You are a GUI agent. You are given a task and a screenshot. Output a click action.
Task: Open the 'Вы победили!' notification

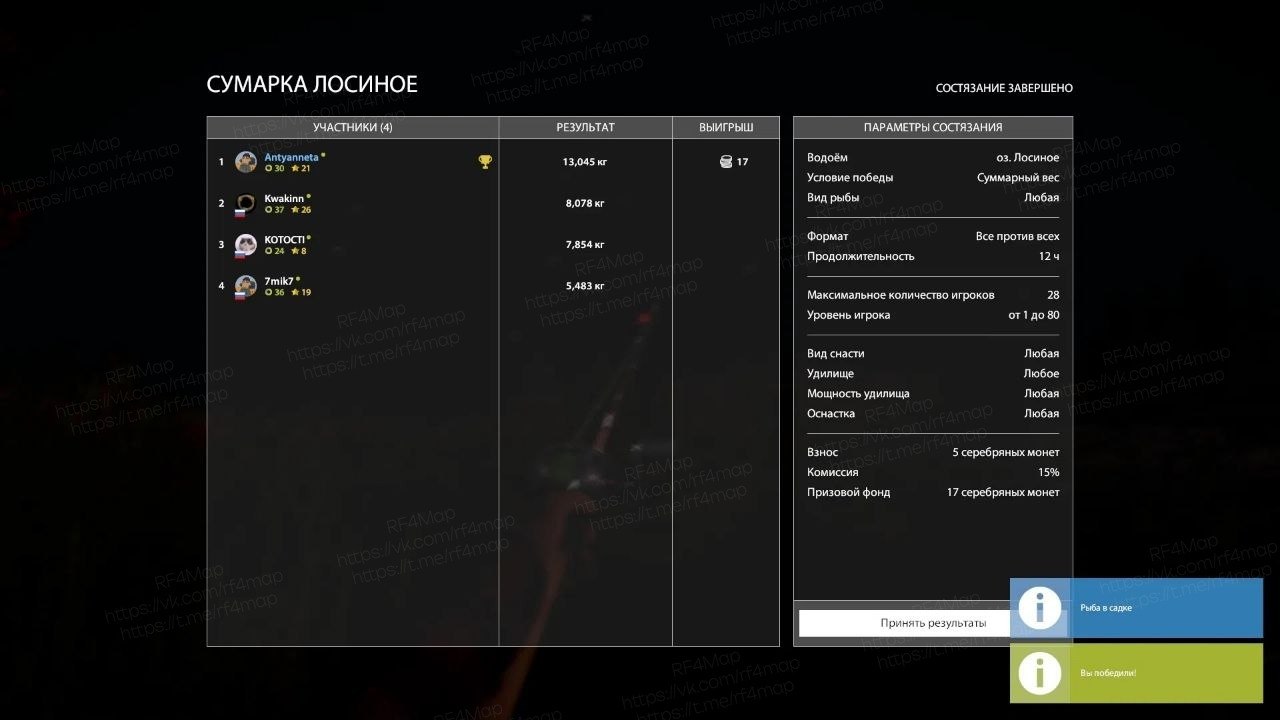click(1136, 673)
